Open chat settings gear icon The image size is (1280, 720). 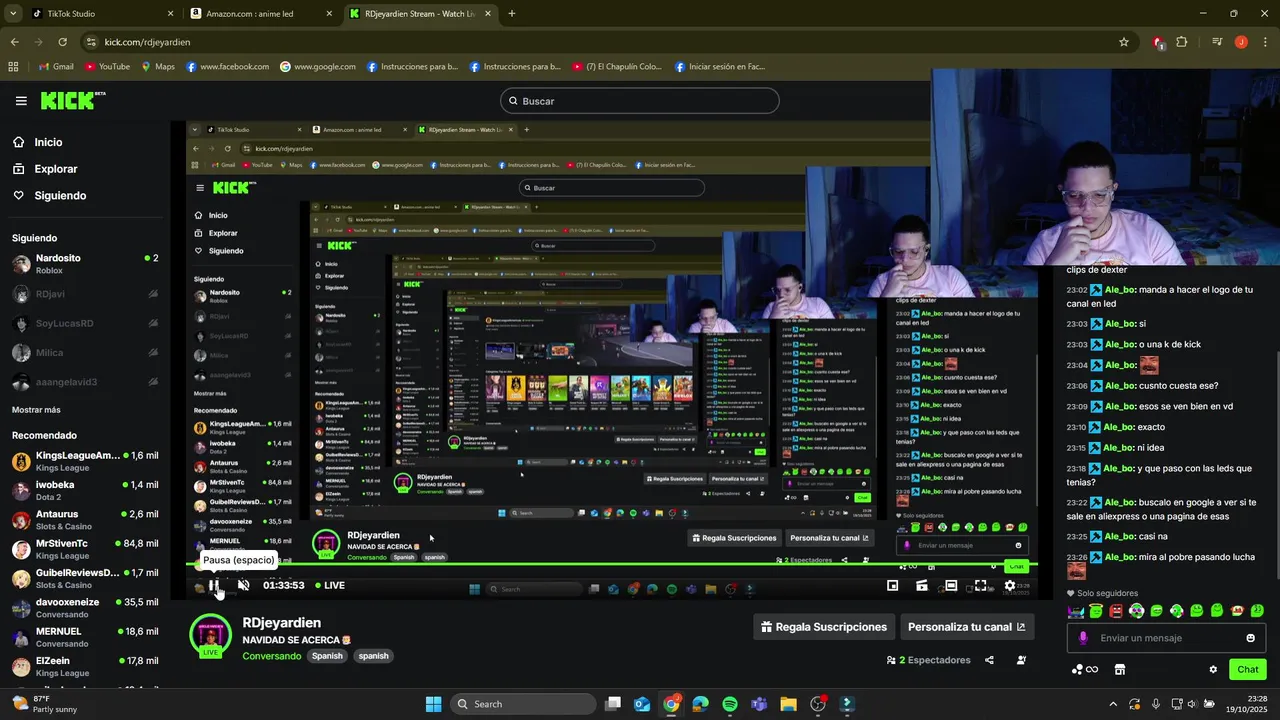coord(1213,669)
